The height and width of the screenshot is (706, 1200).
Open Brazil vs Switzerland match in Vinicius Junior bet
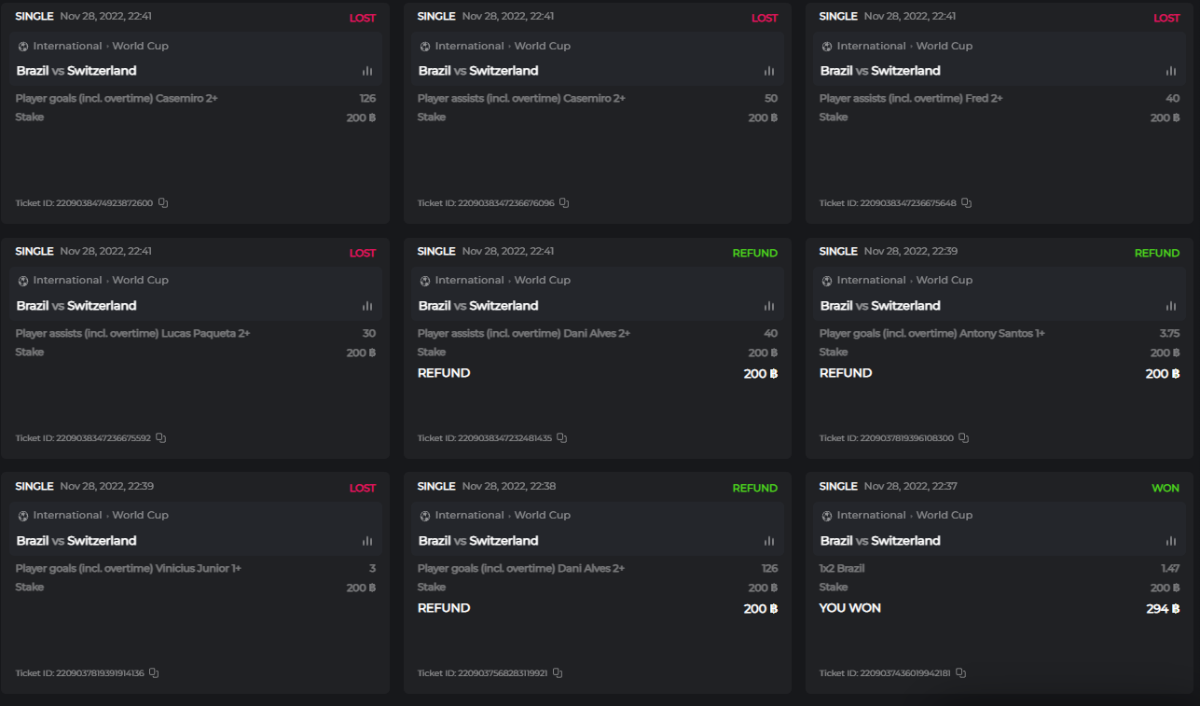76,541
